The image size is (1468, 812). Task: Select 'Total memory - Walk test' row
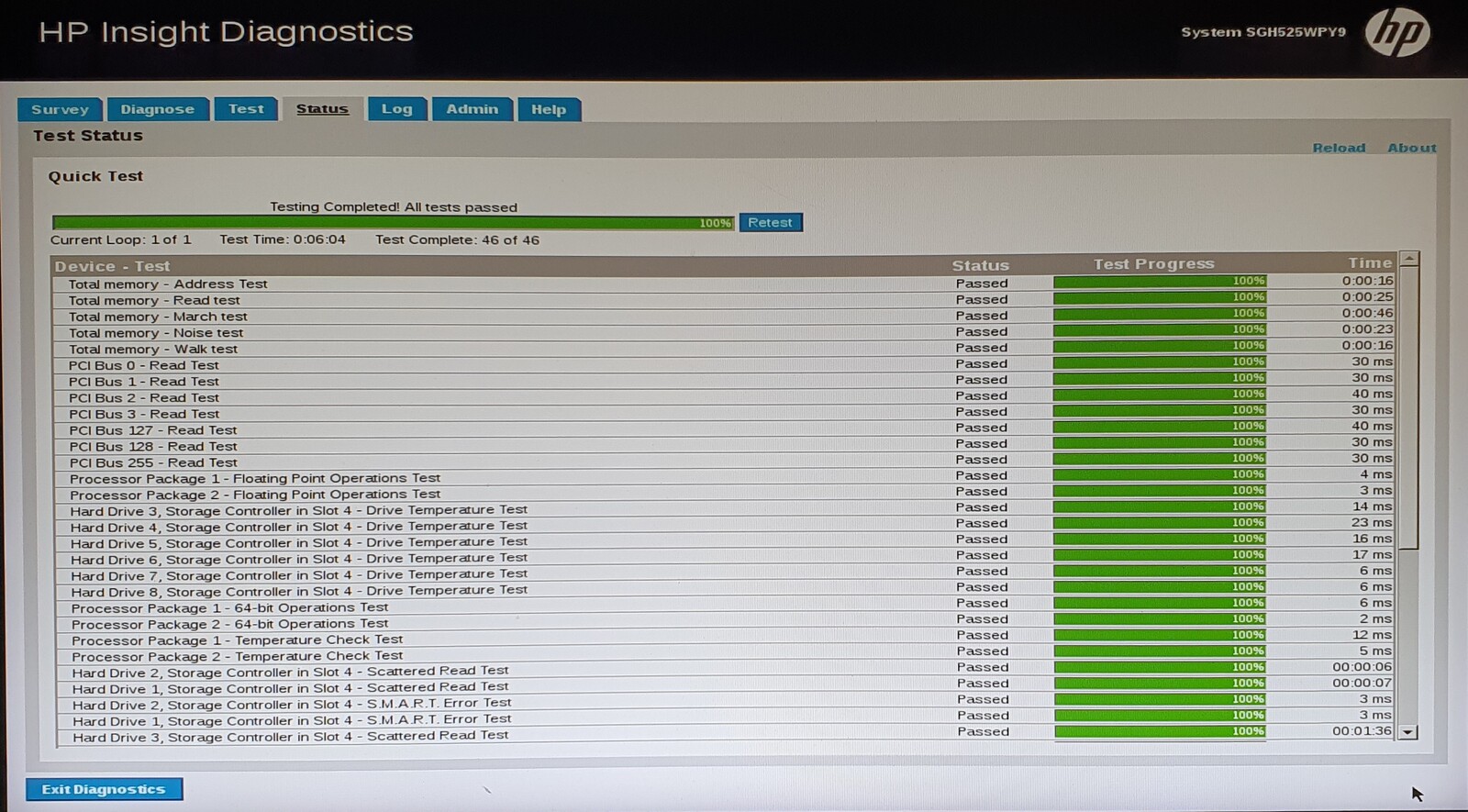724,349
